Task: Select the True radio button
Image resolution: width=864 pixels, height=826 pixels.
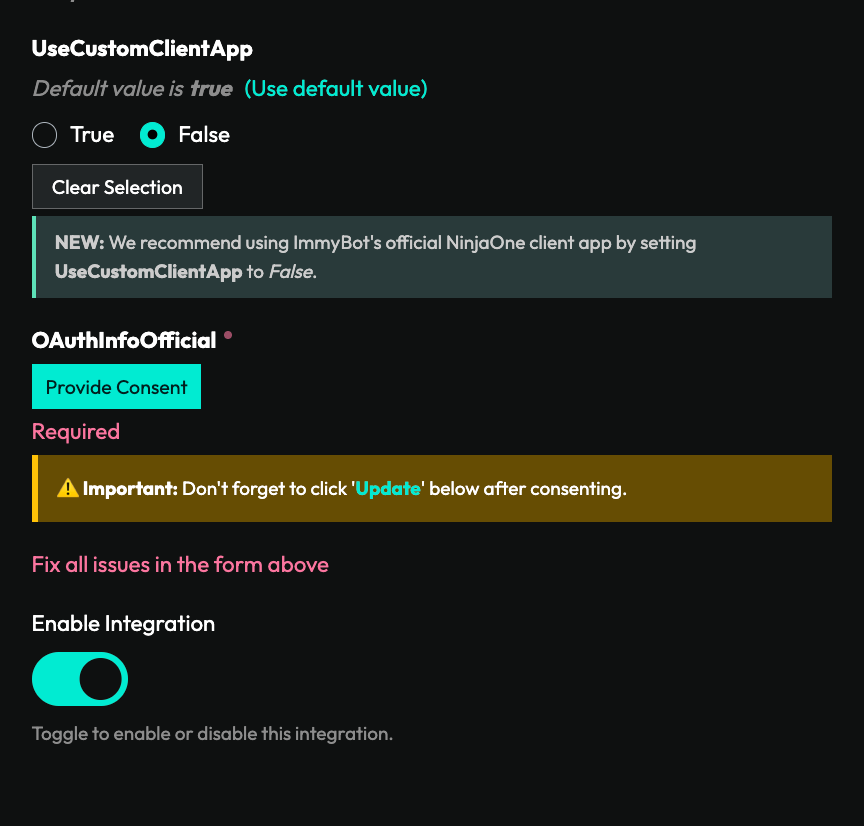Action: 44,134
